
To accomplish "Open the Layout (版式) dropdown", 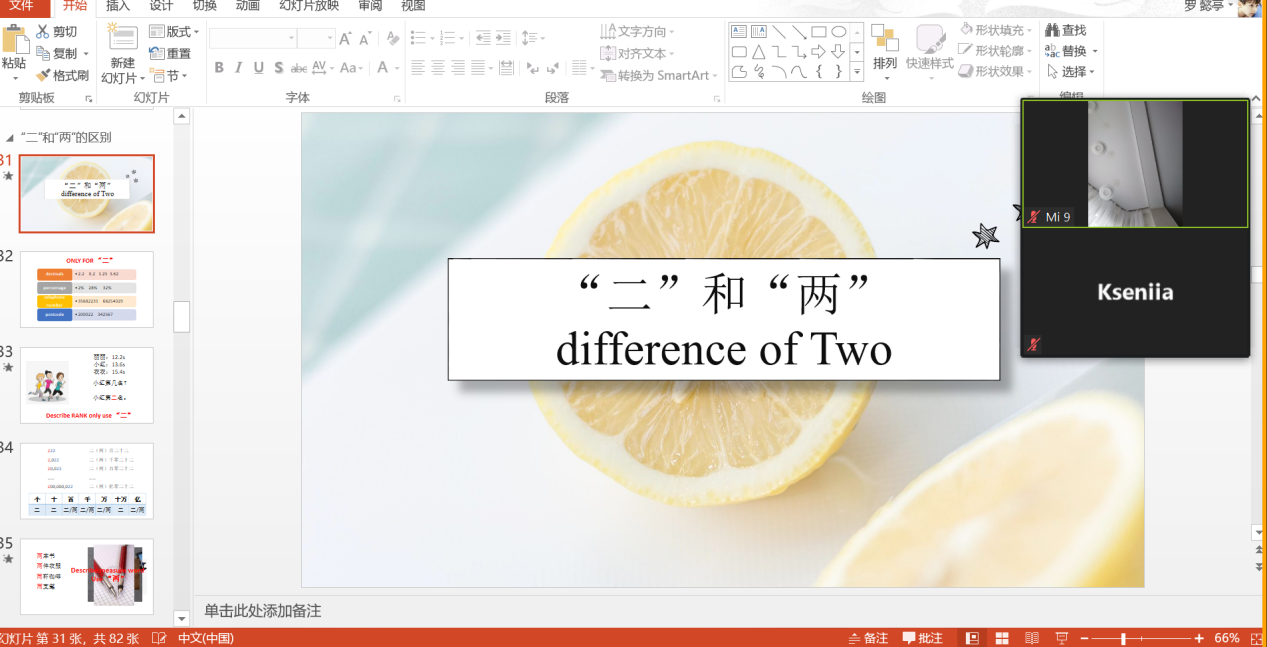I will (174, 32).
